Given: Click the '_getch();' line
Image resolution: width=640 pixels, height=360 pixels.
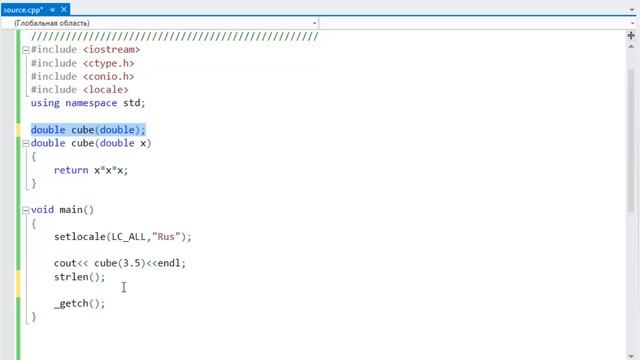Looking at the screenshot, I should [x=80, y=303].
